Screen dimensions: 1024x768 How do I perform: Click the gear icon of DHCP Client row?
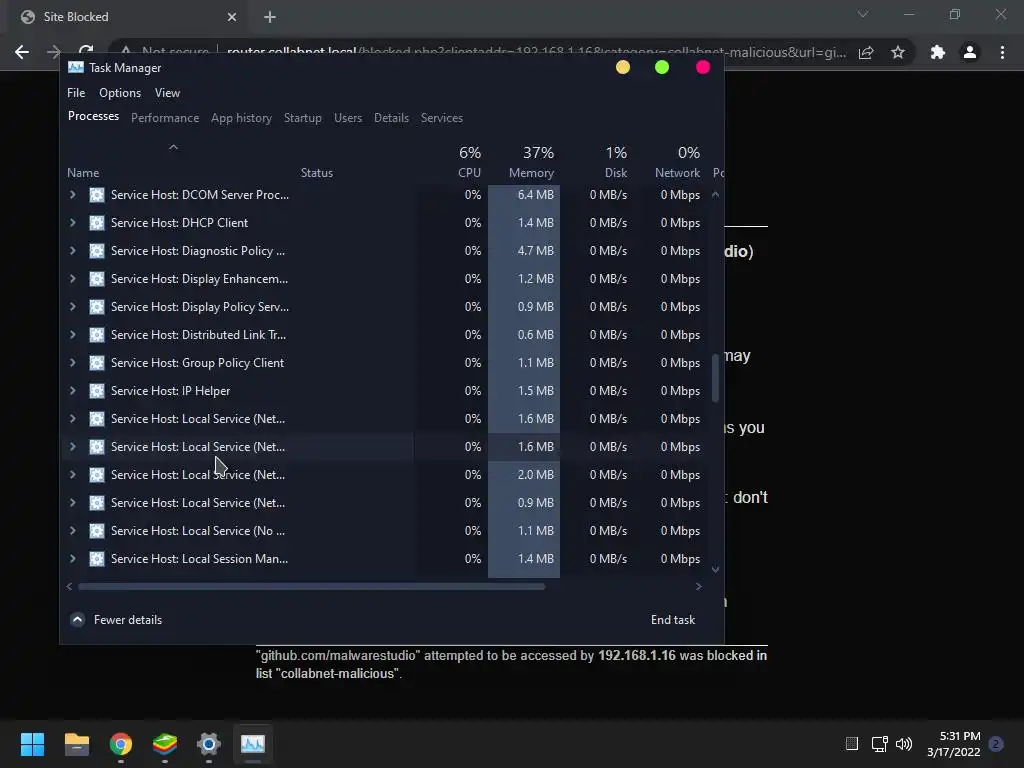coord(97,223)
